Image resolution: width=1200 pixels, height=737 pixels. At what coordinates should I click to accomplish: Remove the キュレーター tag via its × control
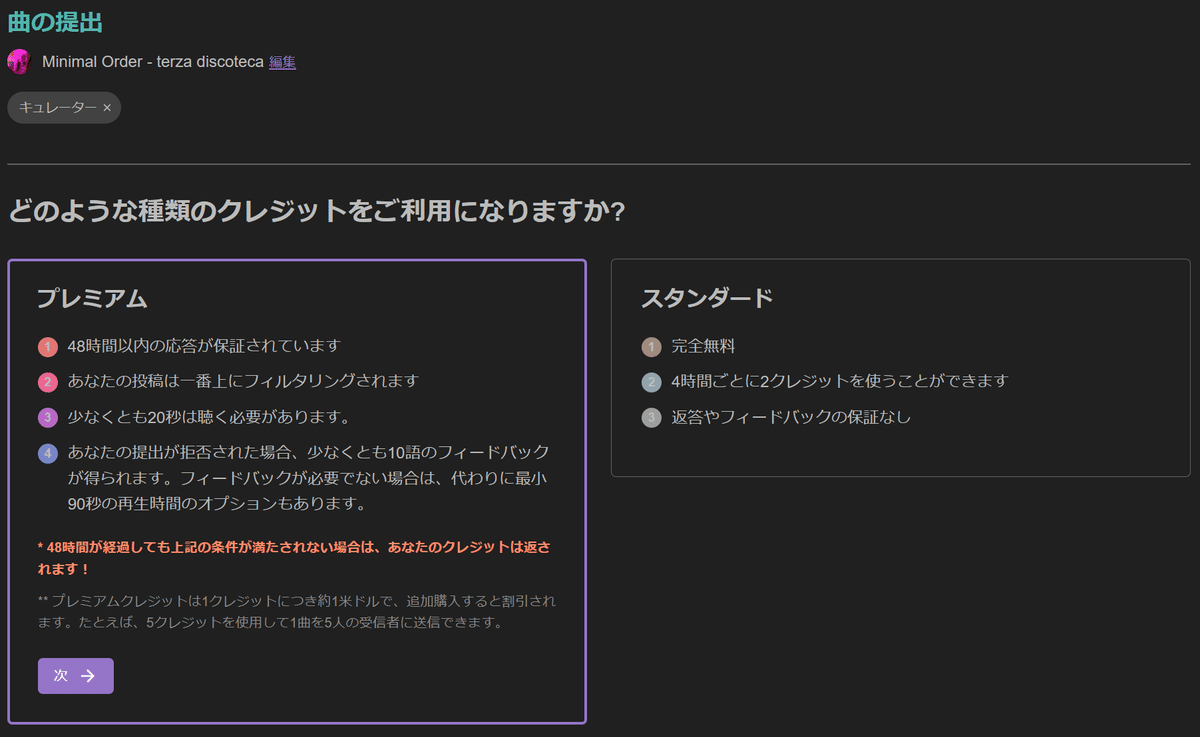coord(107,107)
